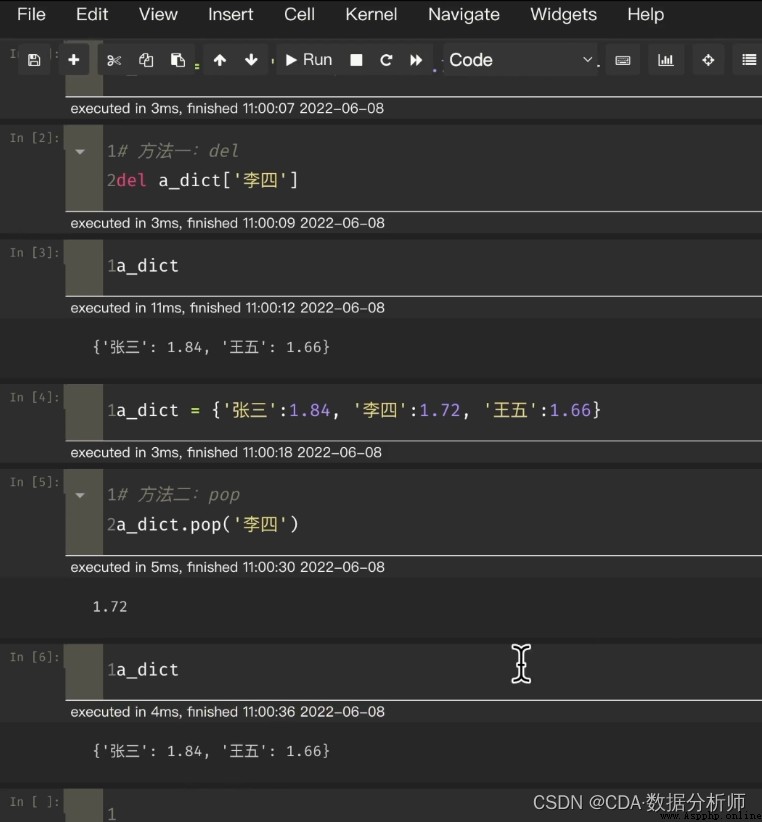Restart the kernel with the circular arrow
The image size is (762, 822).
pyautogui.click(x=386, y=60)
